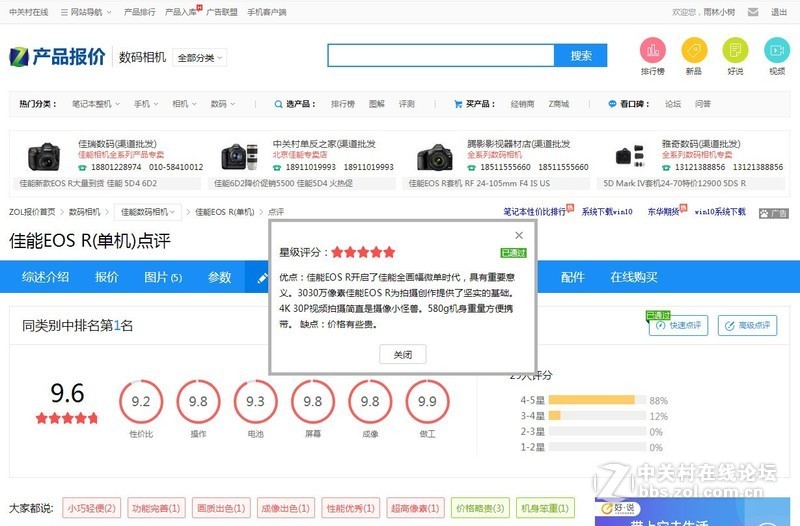Expand the 全部分类 dropdown

point(199,58)
